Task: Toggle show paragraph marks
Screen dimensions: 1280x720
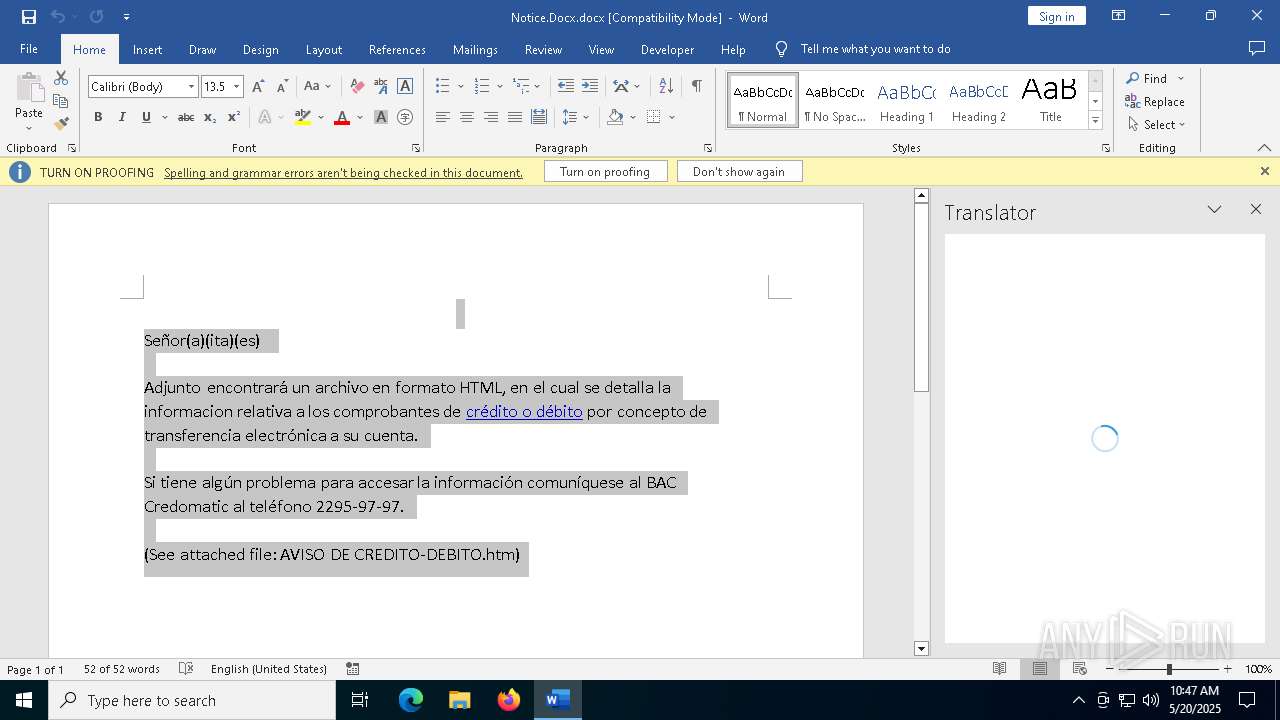Action: 696,87
